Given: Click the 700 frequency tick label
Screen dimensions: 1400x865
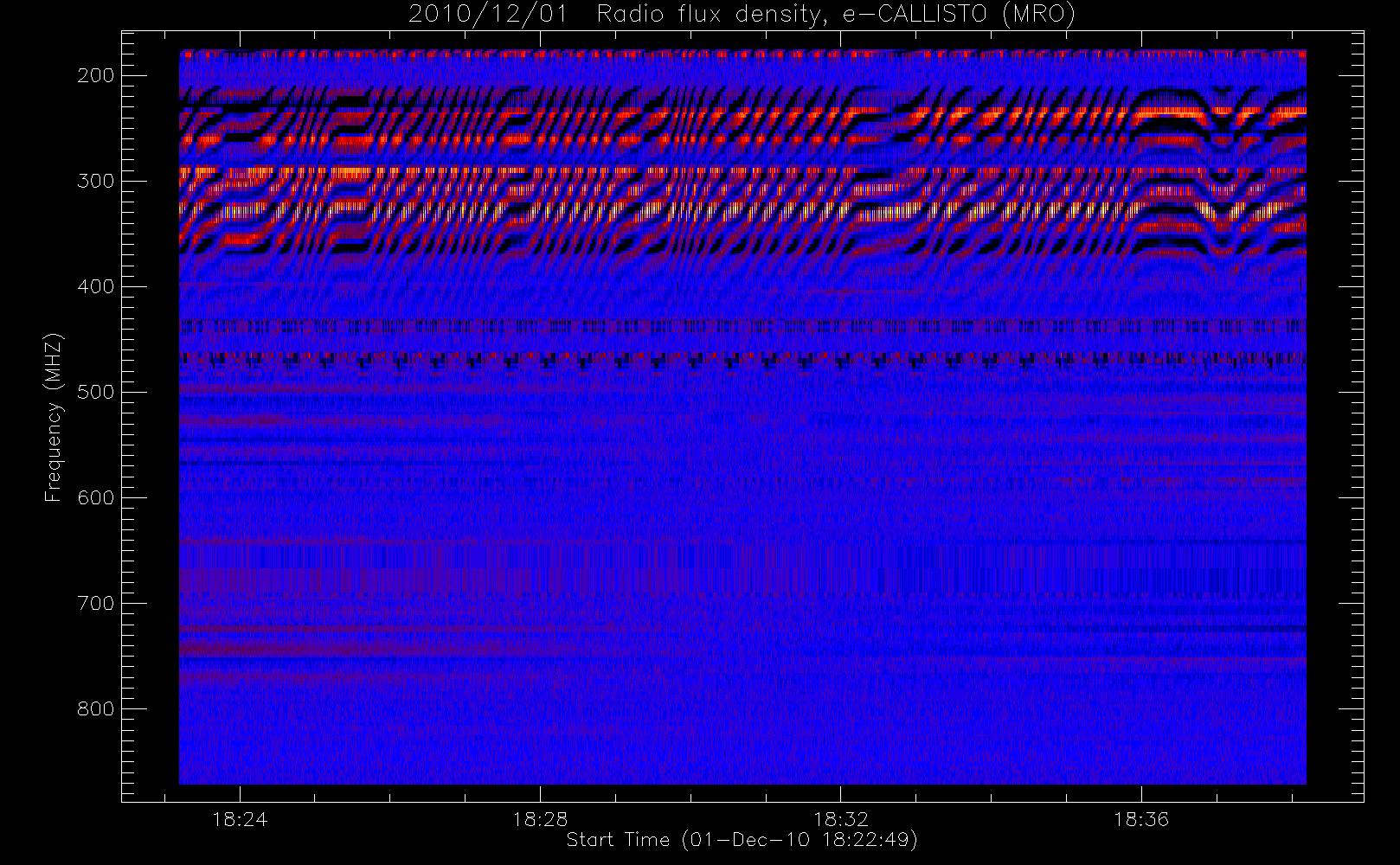Looking at the screenshot, I should click(96, 603).
